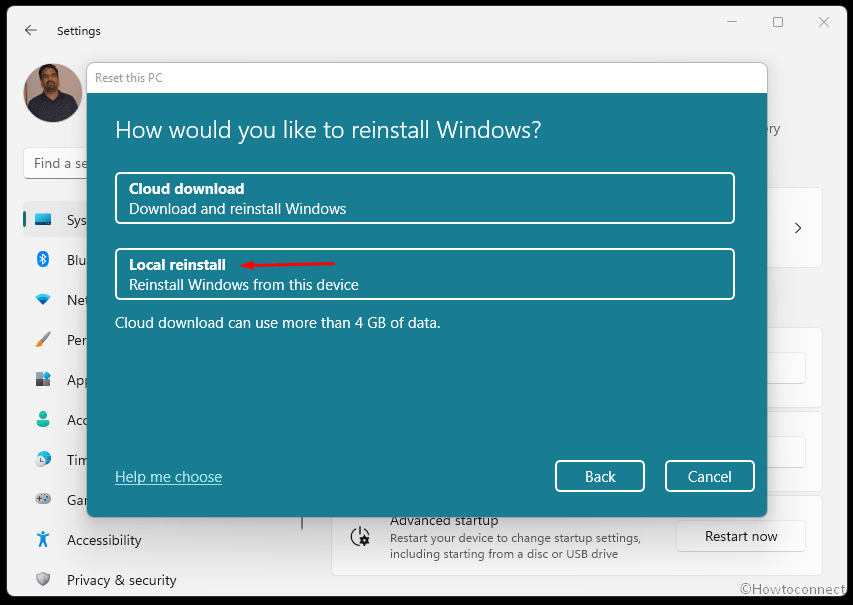Select the System monitor icon in sidebar

point(43,219)
